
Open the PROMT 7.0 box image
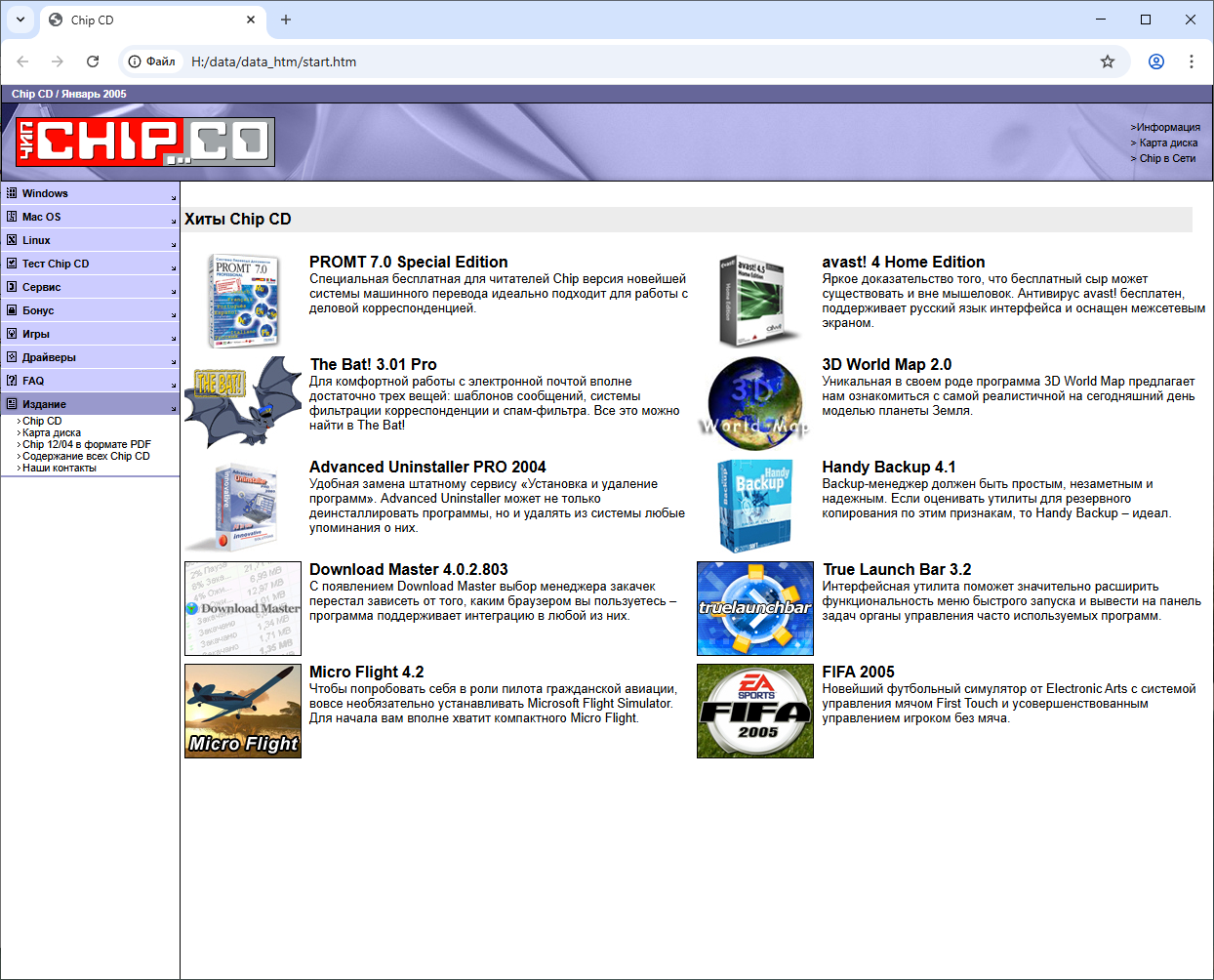pyautogui.click(x=243, y=301)
